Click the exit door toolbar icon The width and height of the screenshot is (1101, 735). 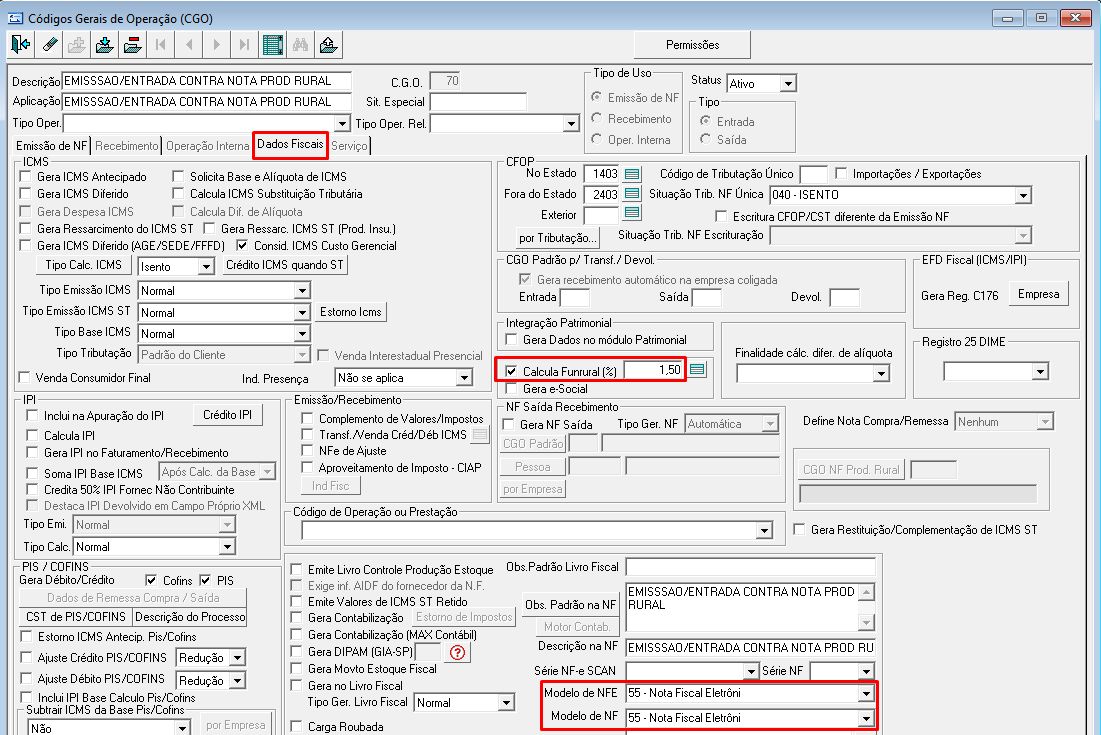coord(21,45)
